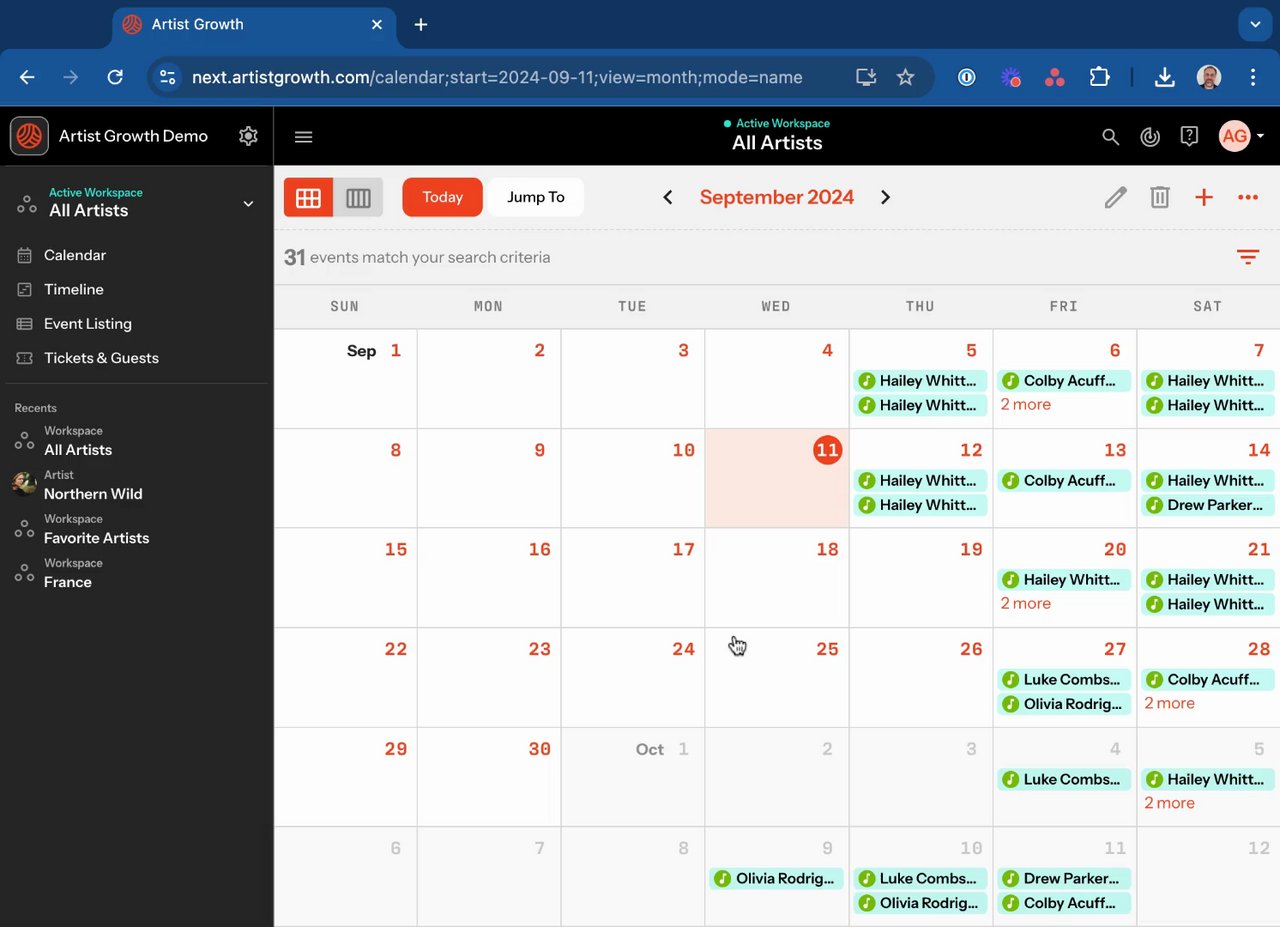This screenshot has height=927, width=1280.
Task: Open Colby Acuff event on September 28
Action: coord(1208,679)
